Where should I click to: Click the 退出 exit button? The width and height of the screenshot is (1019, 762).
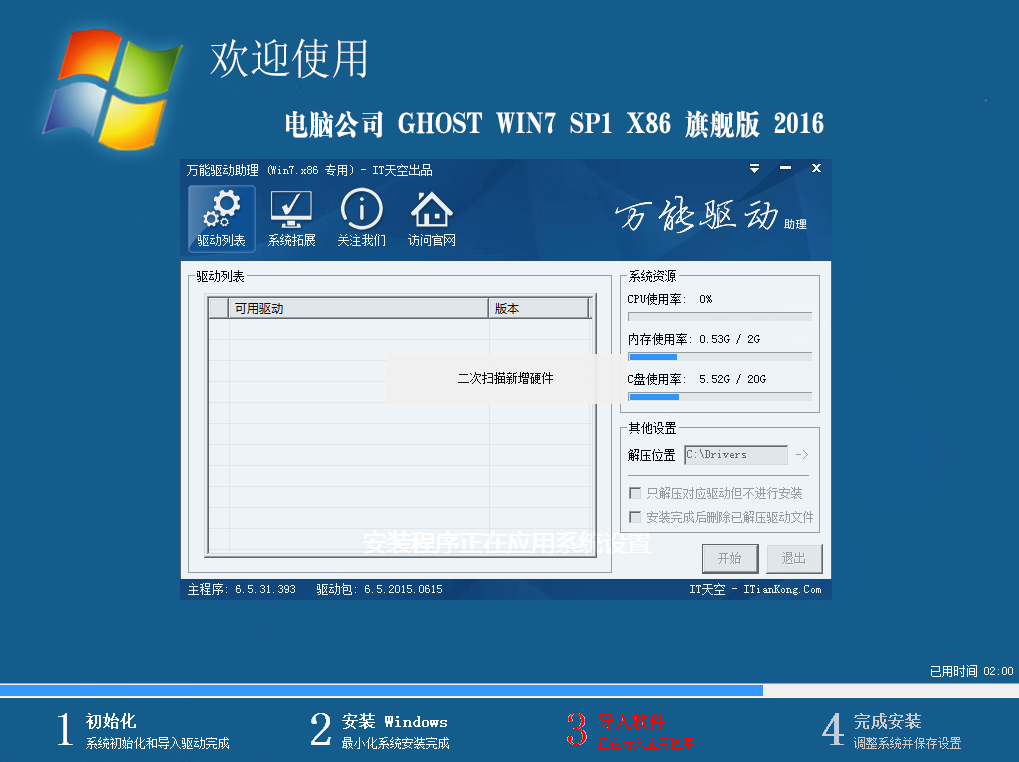click(793, 558)
